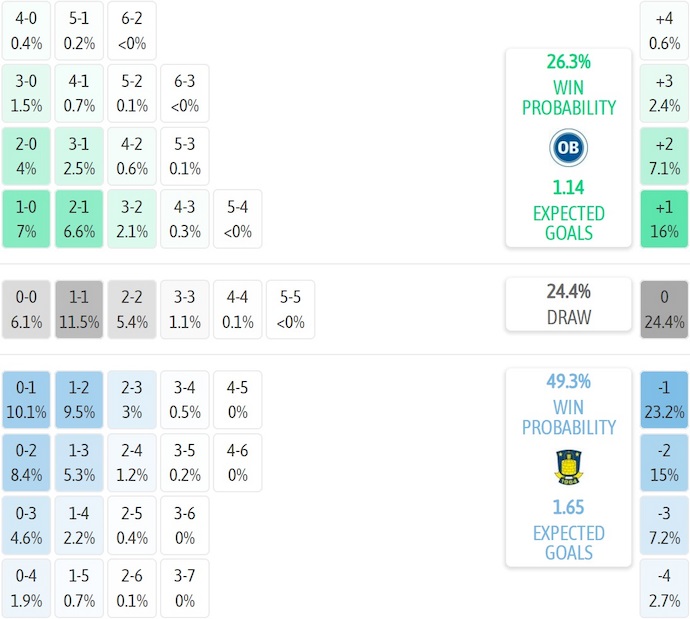Click the 1-0 home win tile
This screenshot has width=690, height=619.
[x=27, y=219]
